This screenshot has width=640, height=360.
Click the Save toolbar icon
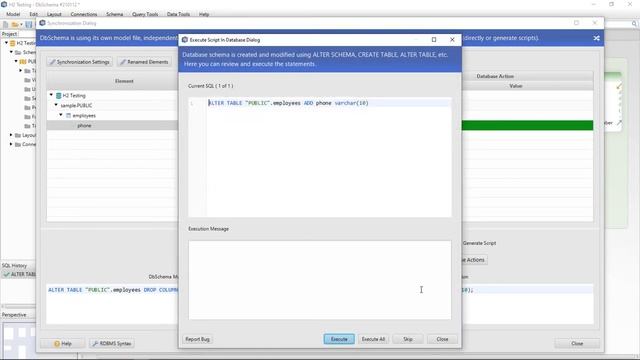pos(29,24)
